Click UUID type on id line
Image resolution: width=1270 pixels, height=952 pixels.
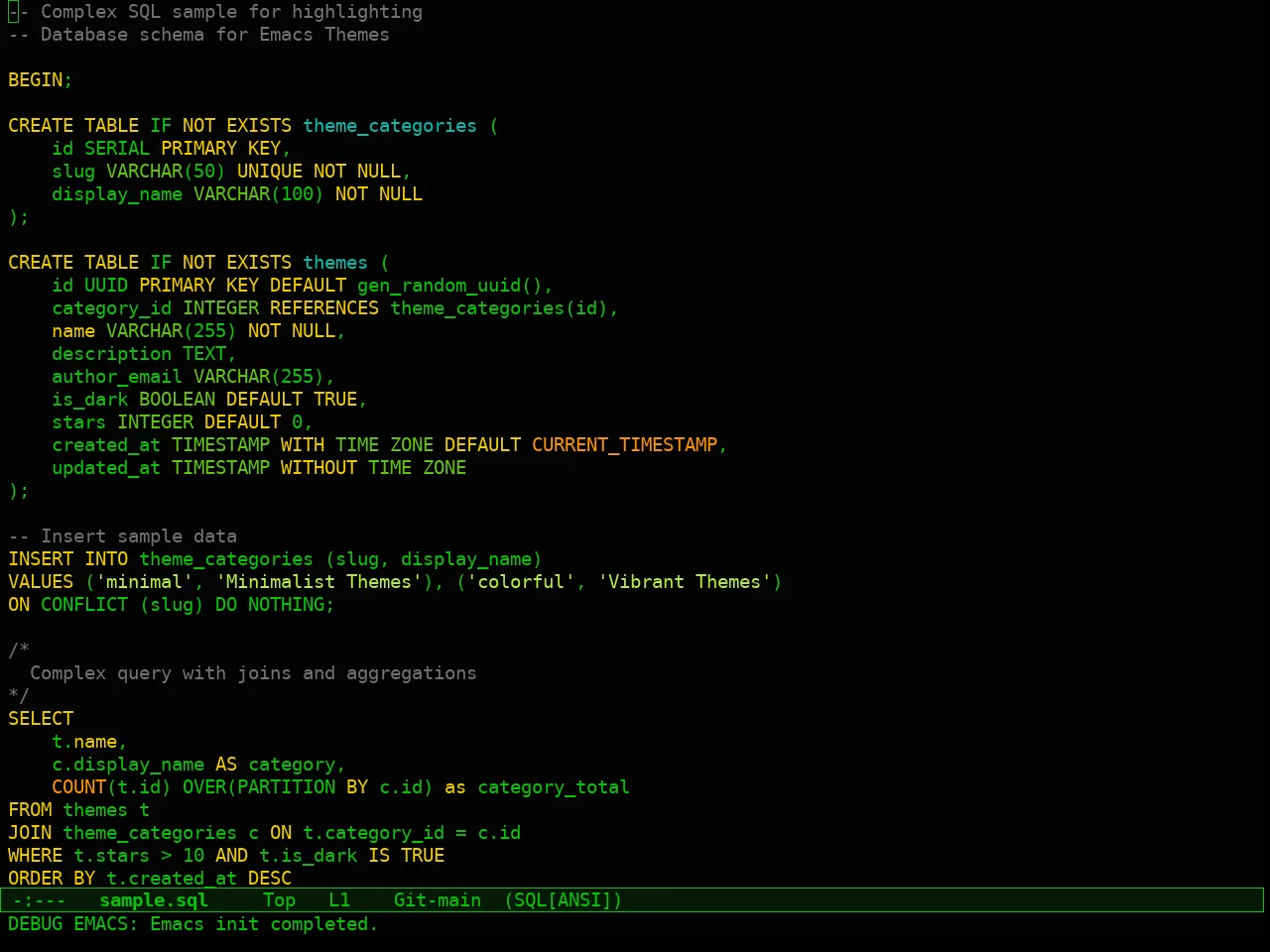click(x=106, y=286)
